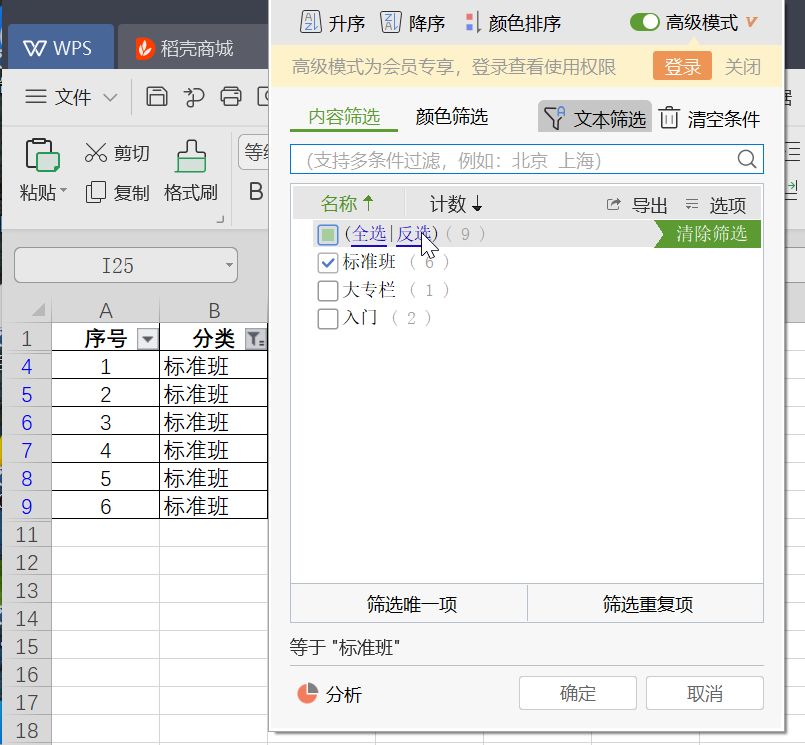Toggle the select-all checkbox
The image size is (805, 745).
tap(328, 235)
